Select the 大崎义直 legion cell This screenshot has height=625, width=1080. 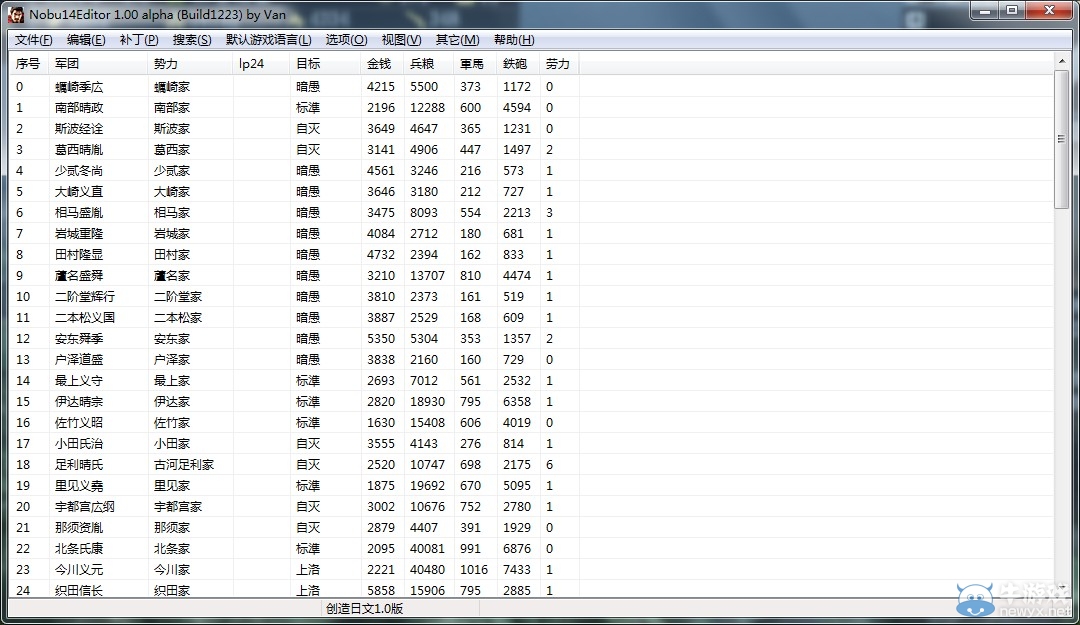79,192
